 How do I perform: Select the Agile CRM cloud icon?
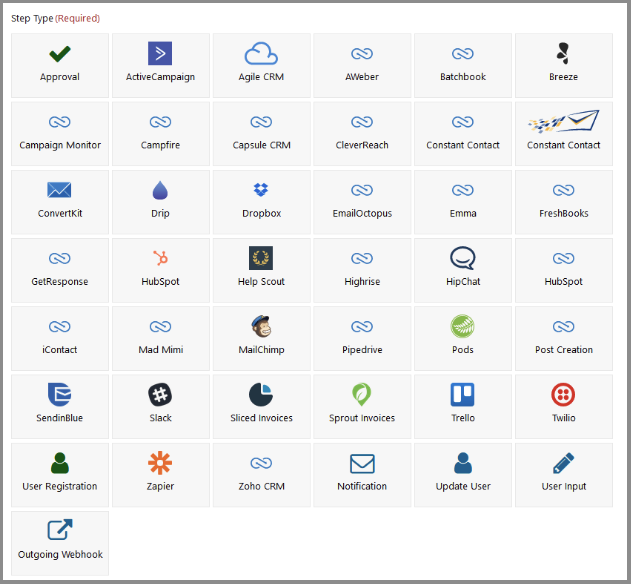click(x=261, y=53)
